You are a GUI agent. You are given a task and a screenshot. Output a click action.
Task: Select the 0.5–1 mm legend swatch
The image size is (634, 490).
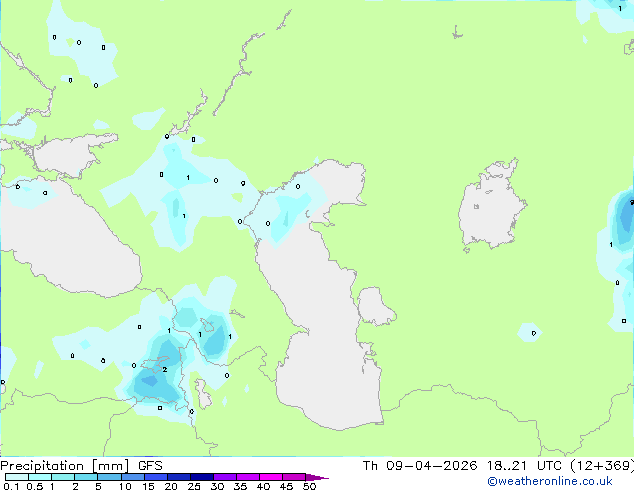tap(40, 477)
